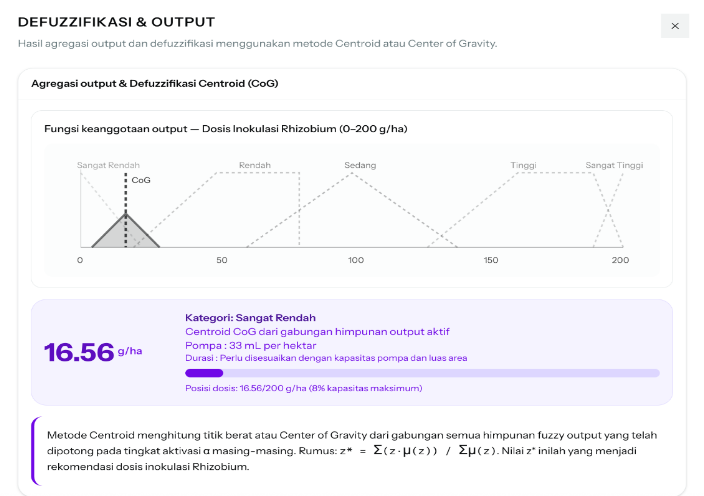Screen dimensions: 704x496
Task: Click the CoG label on chart
Action: point(141,180)
